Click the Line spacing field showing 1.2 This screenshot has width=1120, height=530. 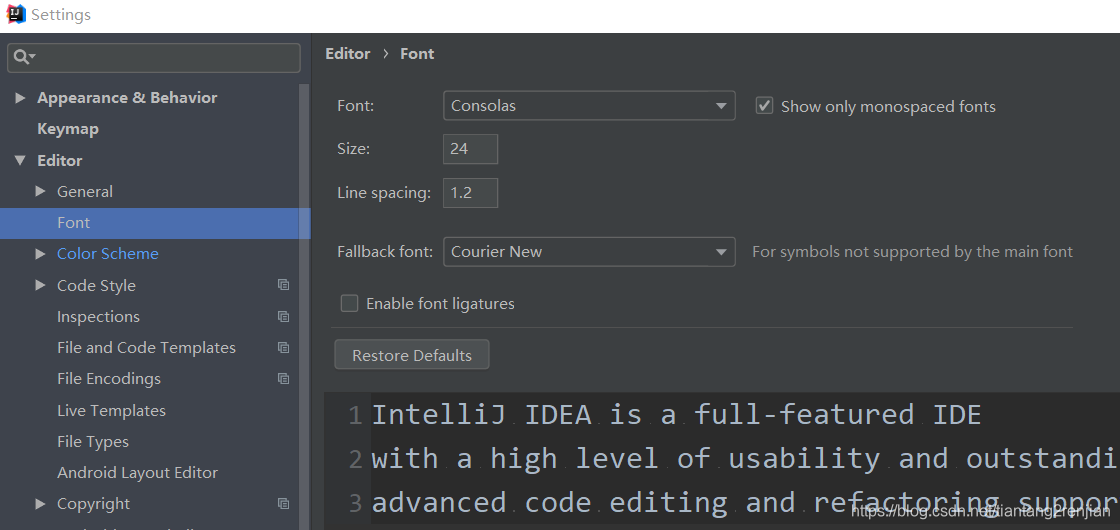470,193
